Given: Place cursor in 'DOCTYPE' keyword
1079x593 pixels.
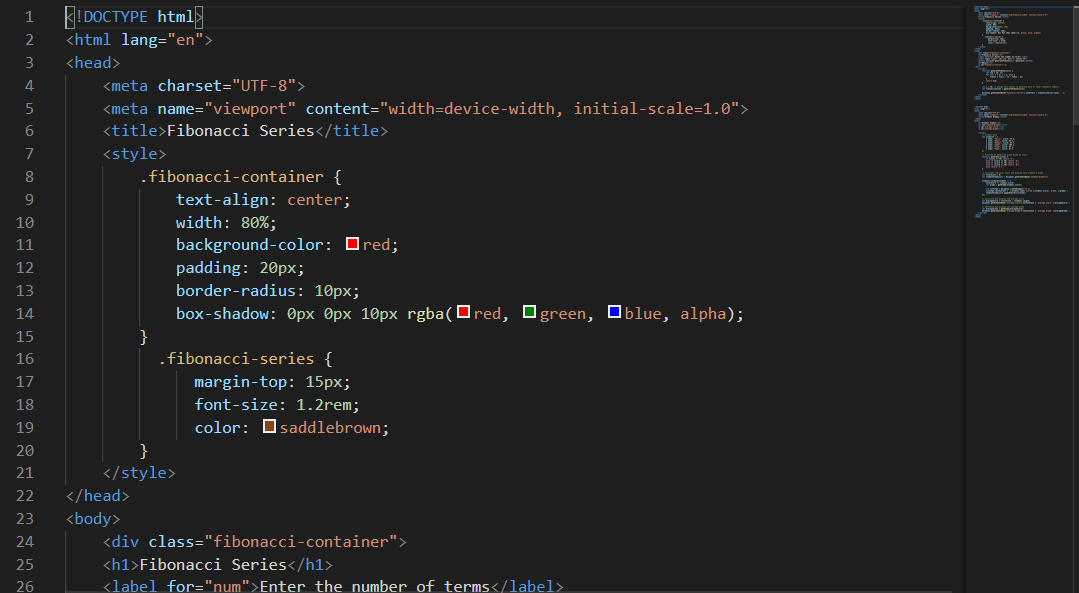Looking at the screenshot, I should point(116,17).
